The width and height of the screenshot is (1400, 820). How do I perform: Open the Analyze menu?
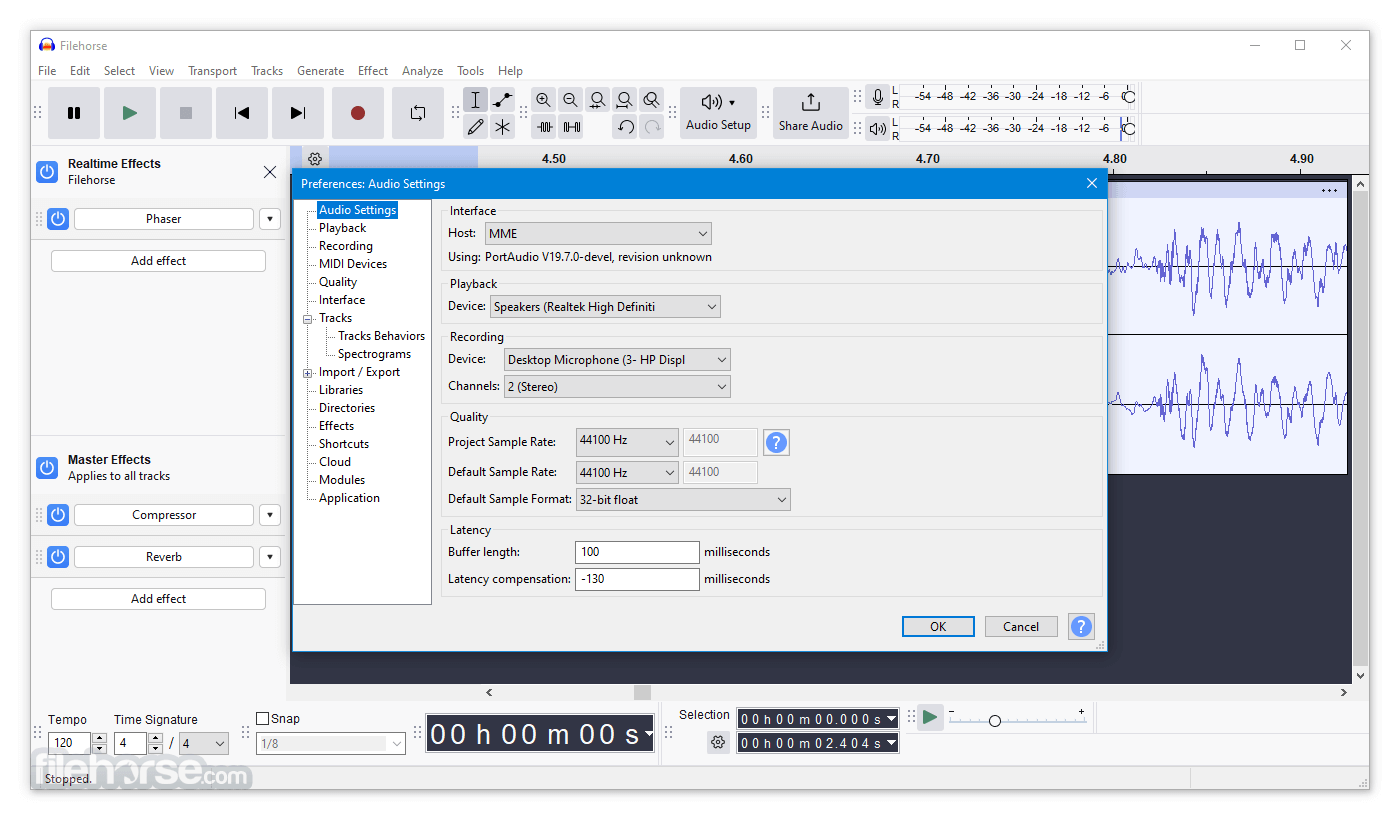423,71
